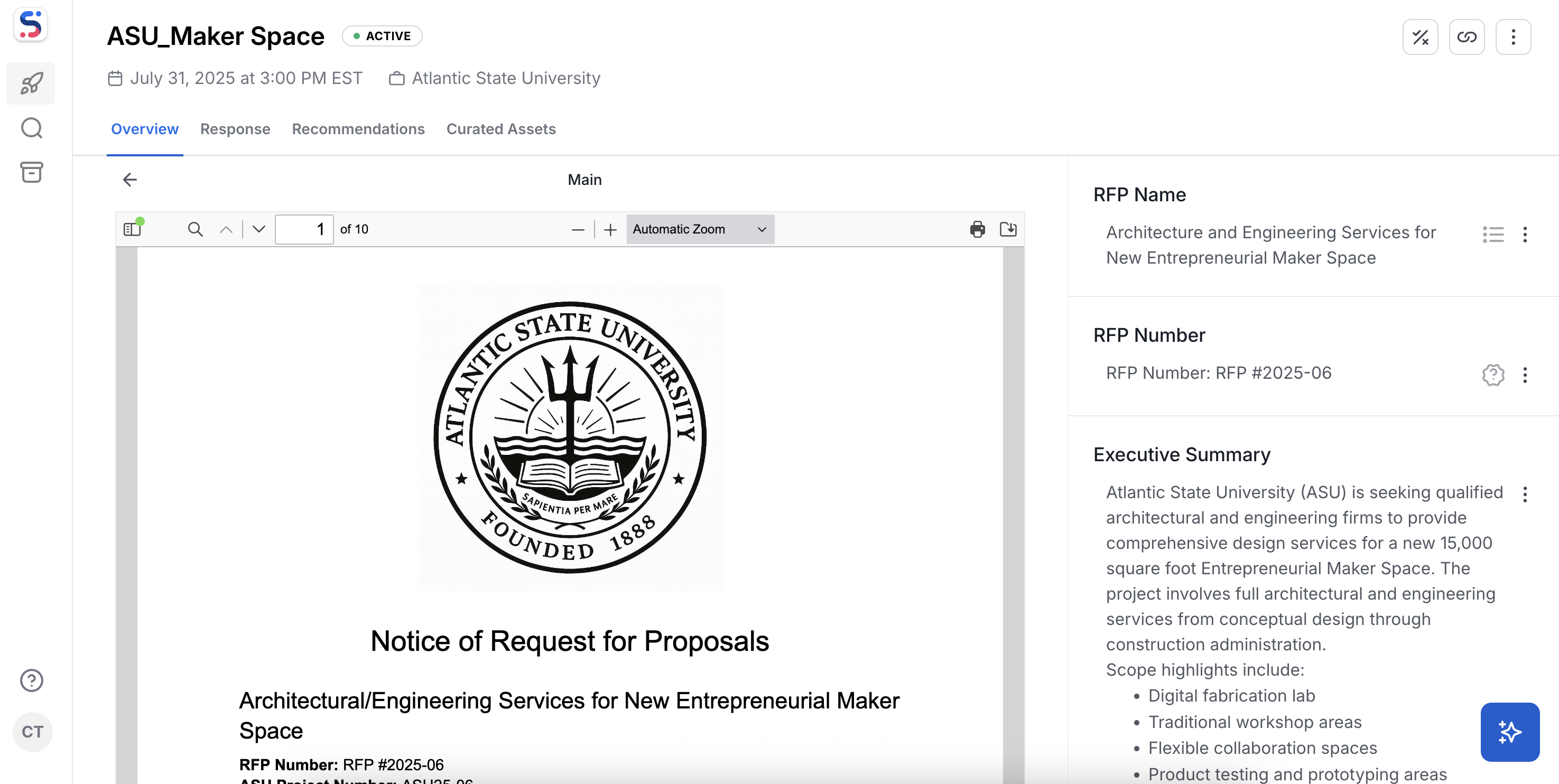This screenshot has height=784, width=1559.
Task: Click the copy link icon button
Action: (x=1467, y=37)
